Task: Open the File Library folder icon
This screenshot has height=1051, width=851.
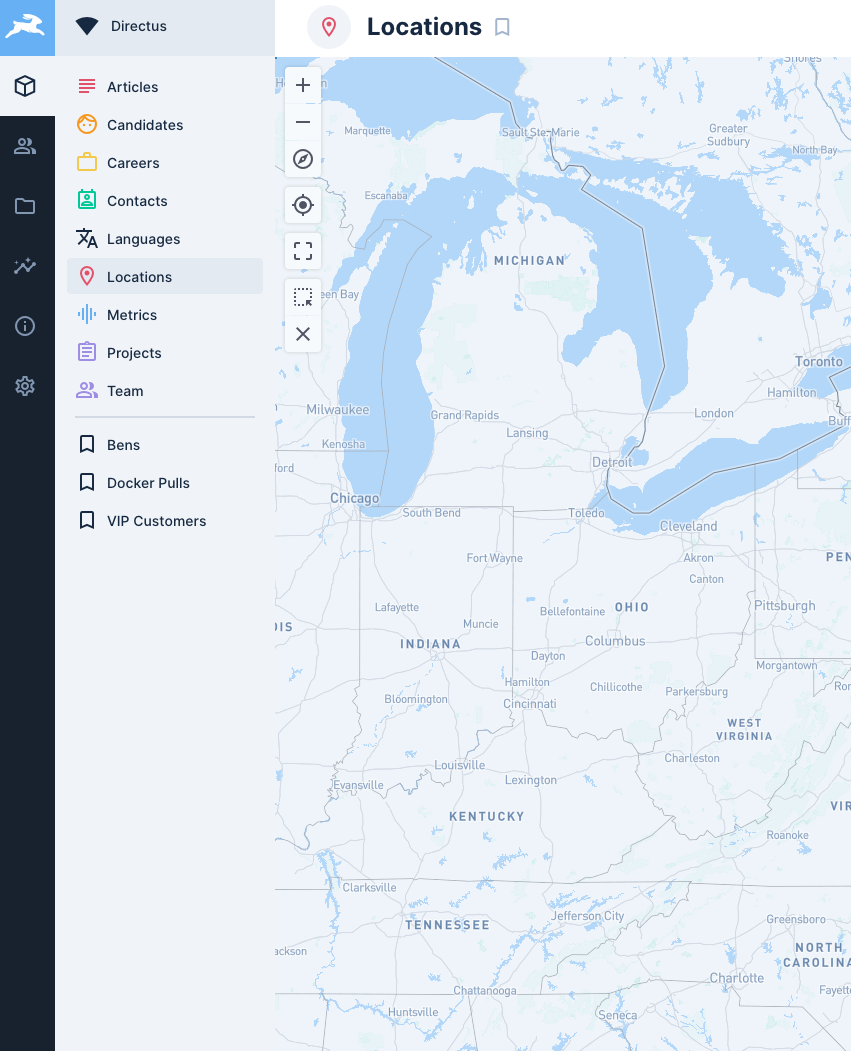Action: [25, 206]
